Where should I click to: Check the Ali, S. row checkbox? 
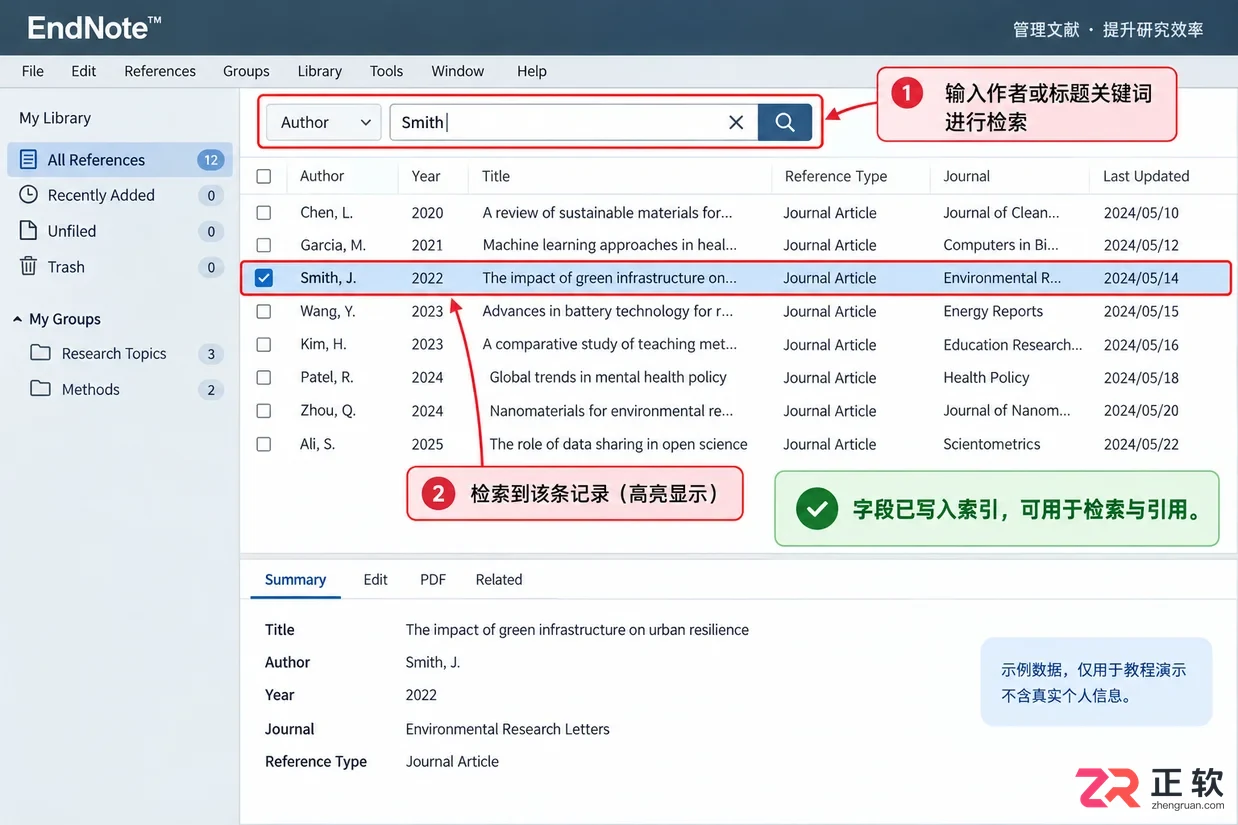pyautogui.click(x=264, y=444)
